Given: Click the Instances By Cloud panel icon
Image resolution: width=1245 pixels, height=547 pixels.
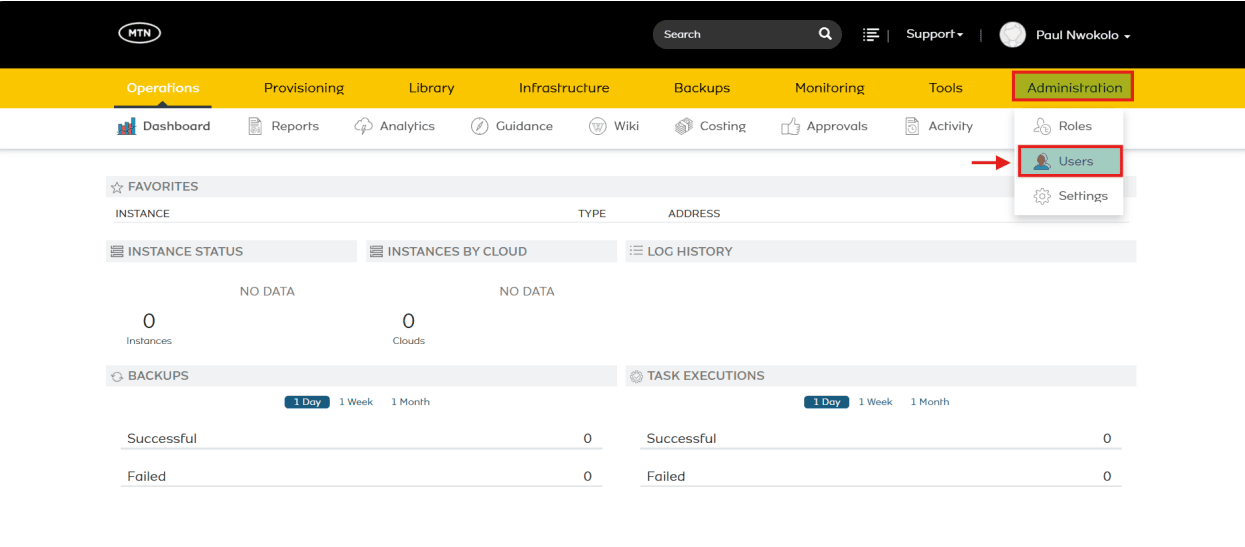Looking at the screenshot, I should [377, 251].
